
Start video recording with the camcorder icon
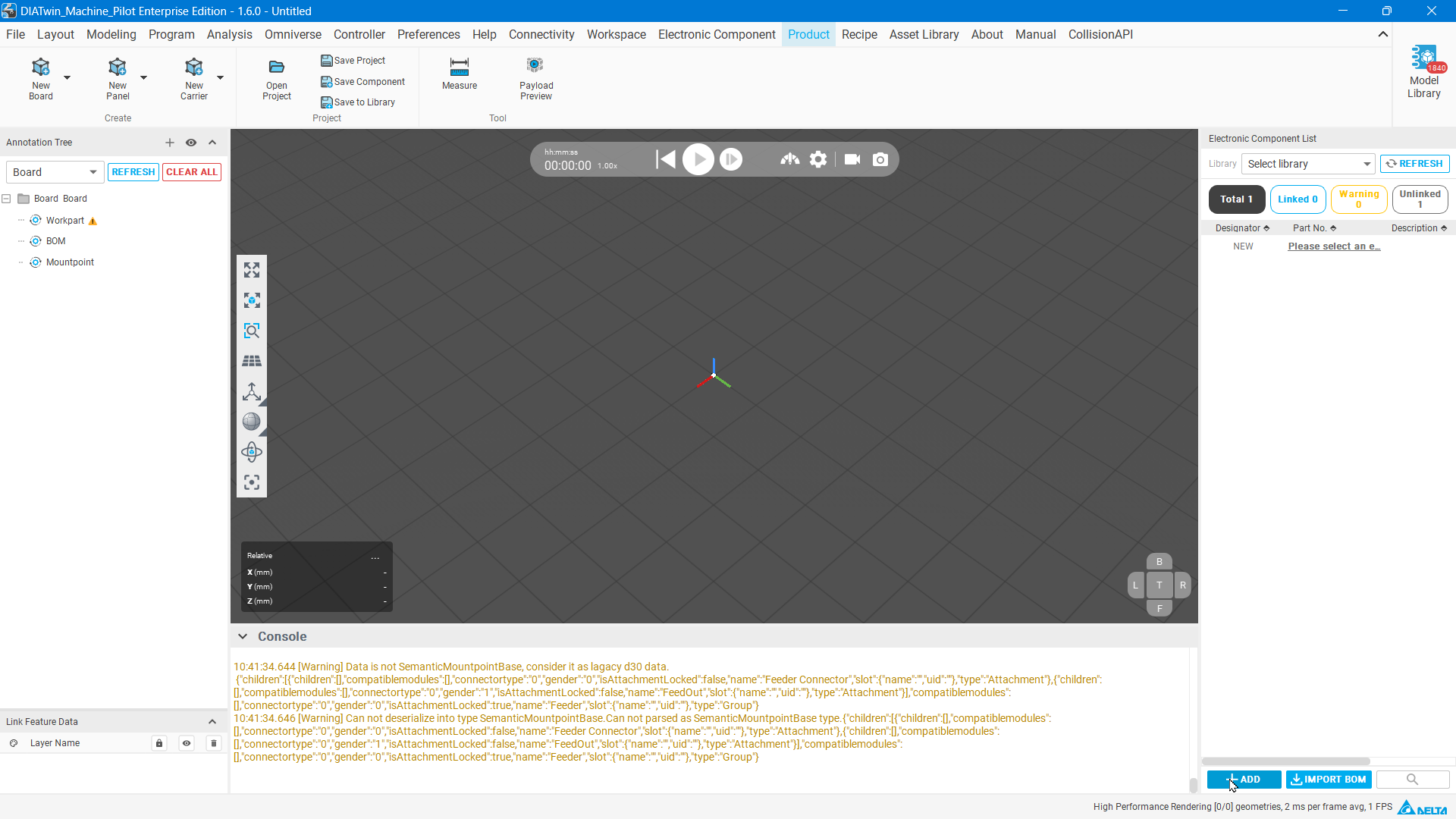coord(852,159)
